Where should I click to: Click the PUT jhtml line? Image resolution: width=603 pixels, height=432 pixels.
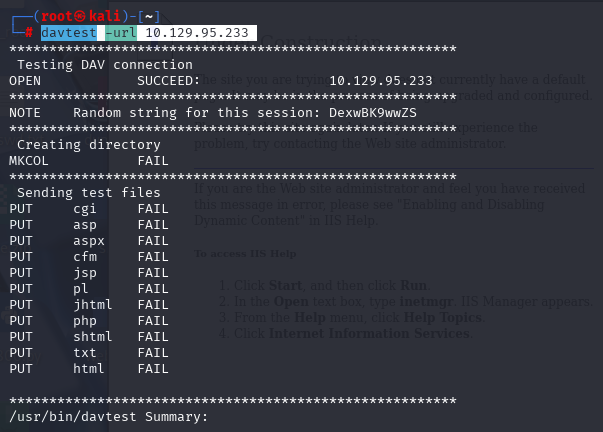click(x=89, y=305)
